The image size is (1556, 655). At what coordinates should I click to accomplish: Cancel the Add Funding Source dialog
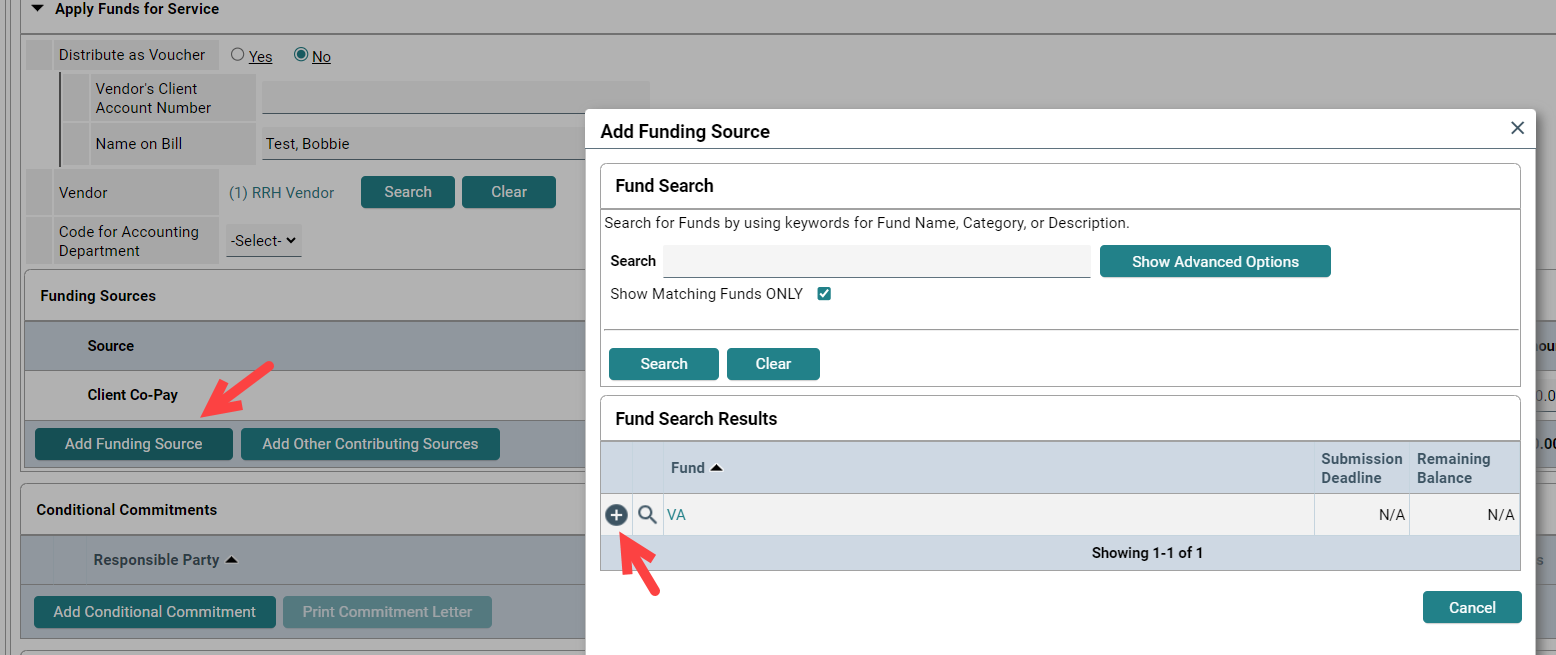[x=1472, y=607]
